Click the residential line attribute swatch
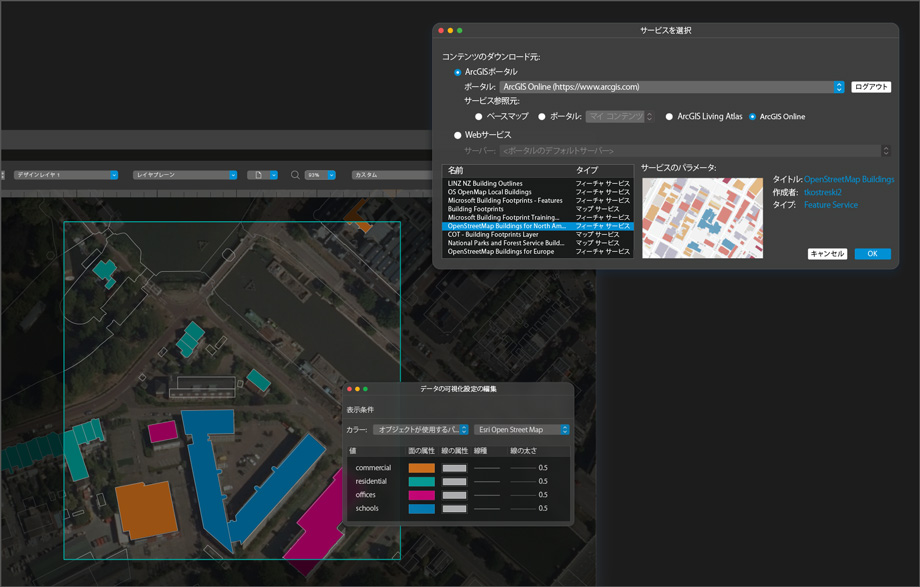 click(x=455, y=482)
